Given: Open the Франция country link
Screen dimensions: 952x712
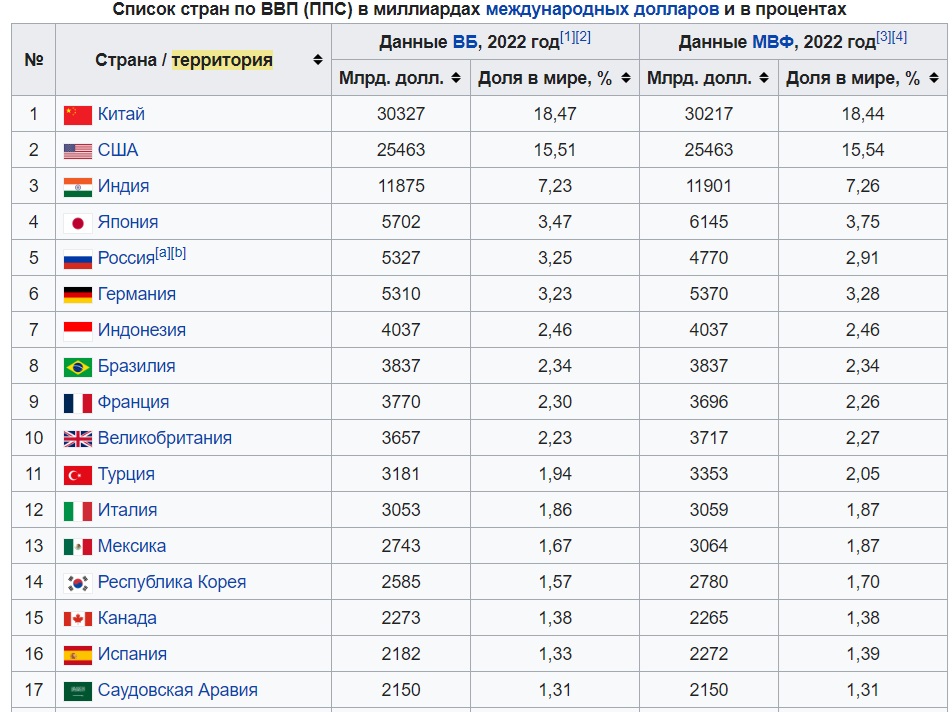Looking at the screenshot, I should [134, 402].
